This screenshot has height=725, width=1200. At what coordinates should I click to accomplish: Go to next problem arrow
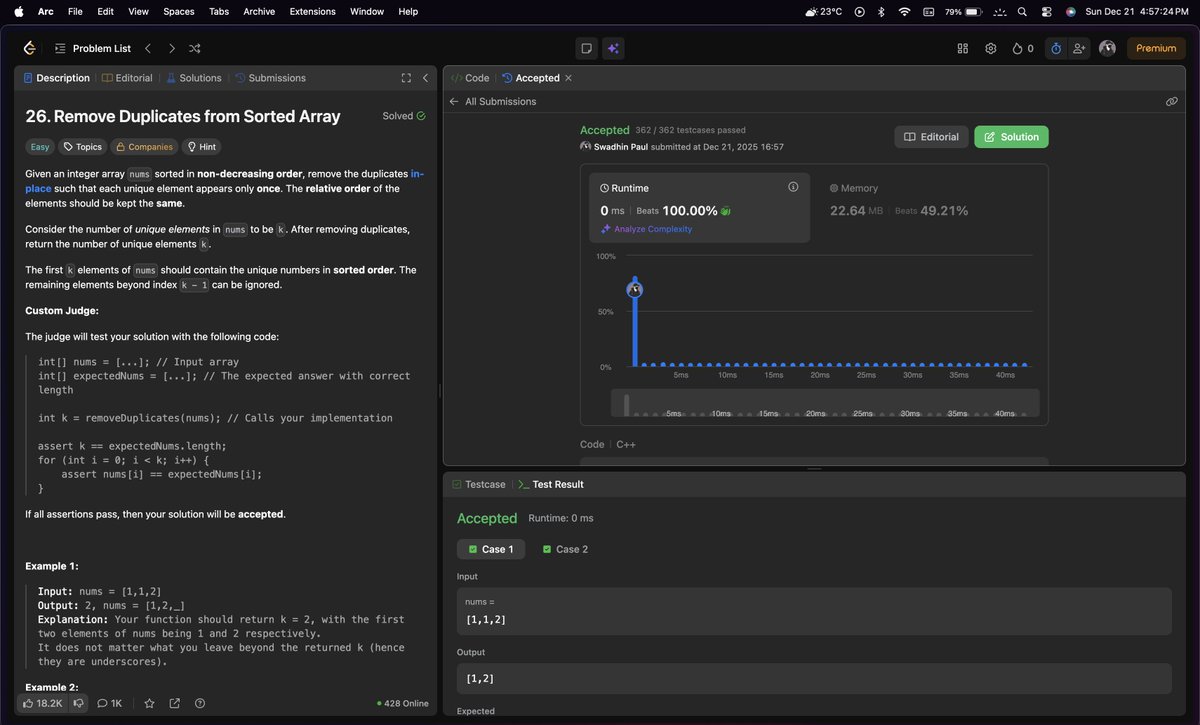pos(171,48)
